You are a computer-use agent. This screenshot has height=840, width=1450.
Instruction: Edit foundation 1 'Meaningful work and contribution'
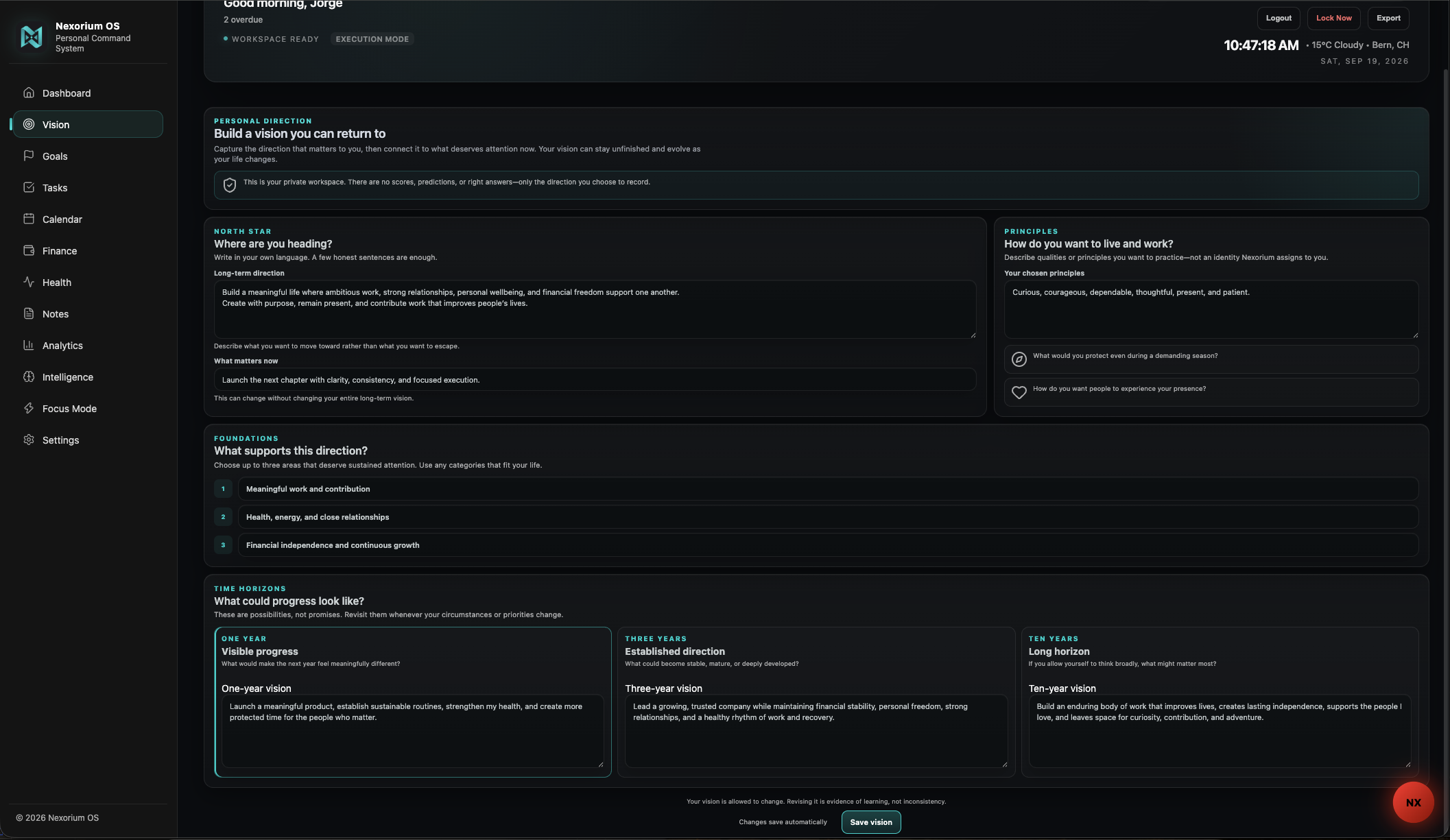coord(828,489)
